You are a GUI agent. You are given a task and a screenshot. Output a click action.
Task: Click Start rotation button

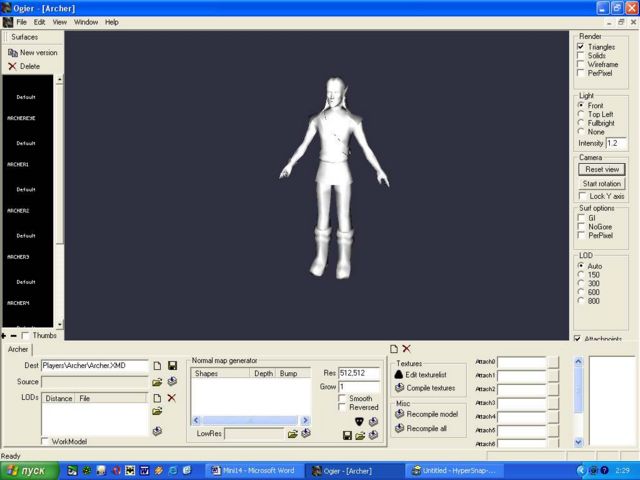click(602, 184)
